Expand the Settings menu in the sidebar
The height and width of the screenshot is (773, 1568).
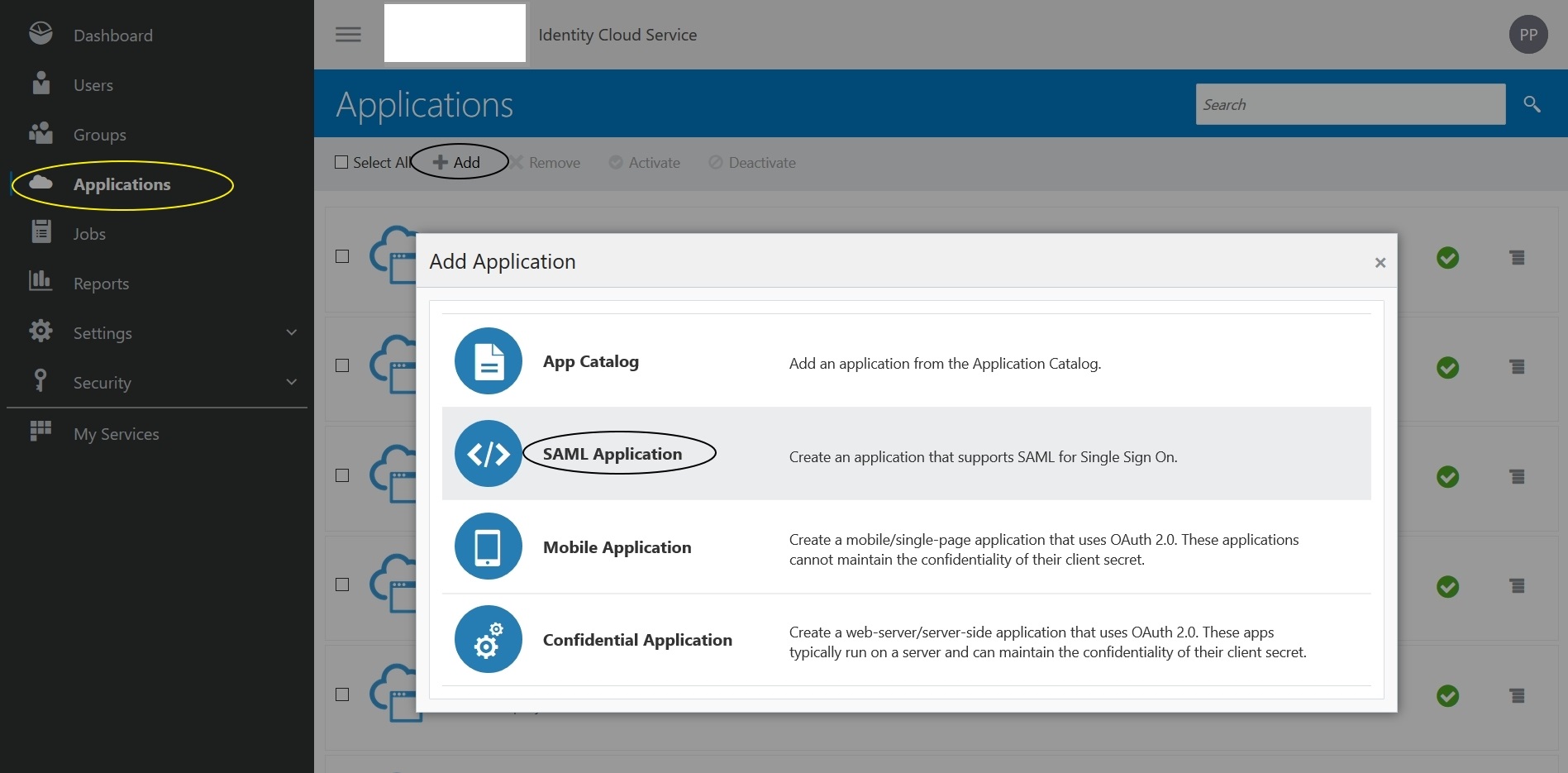click(x=102, y=332)
